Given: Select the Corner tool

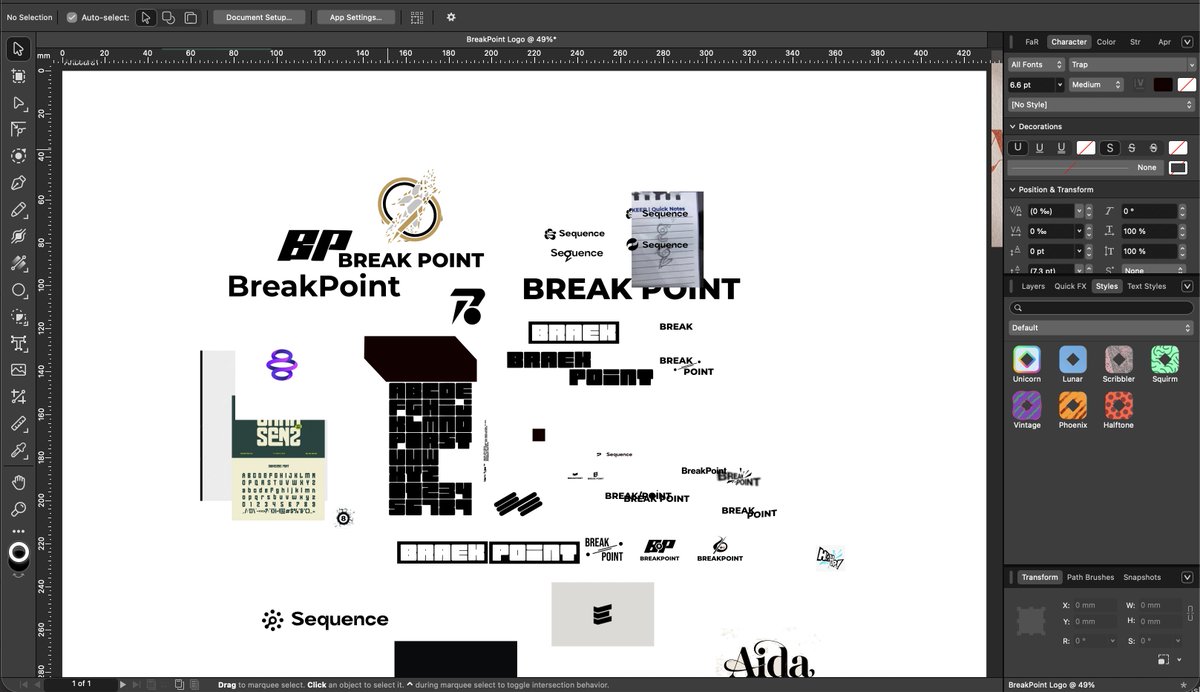Looking at the screenshot, I should coord(18,130).
